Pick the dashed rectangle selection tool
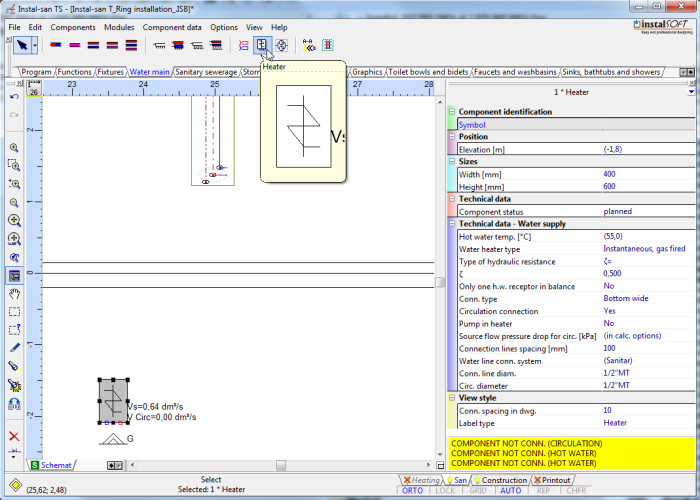Screen dimensions: 700x500 tap(14, 312)
